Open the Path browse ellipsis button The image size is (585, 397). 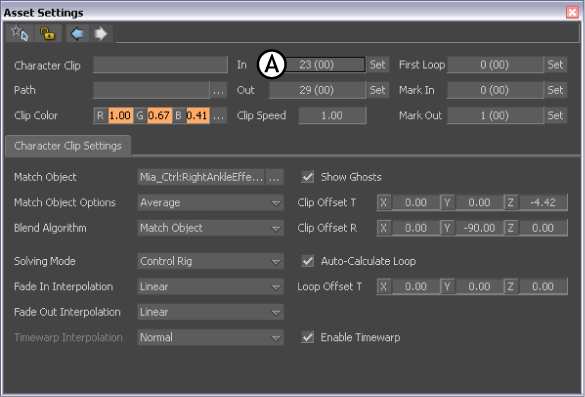[x=218, y=90]
